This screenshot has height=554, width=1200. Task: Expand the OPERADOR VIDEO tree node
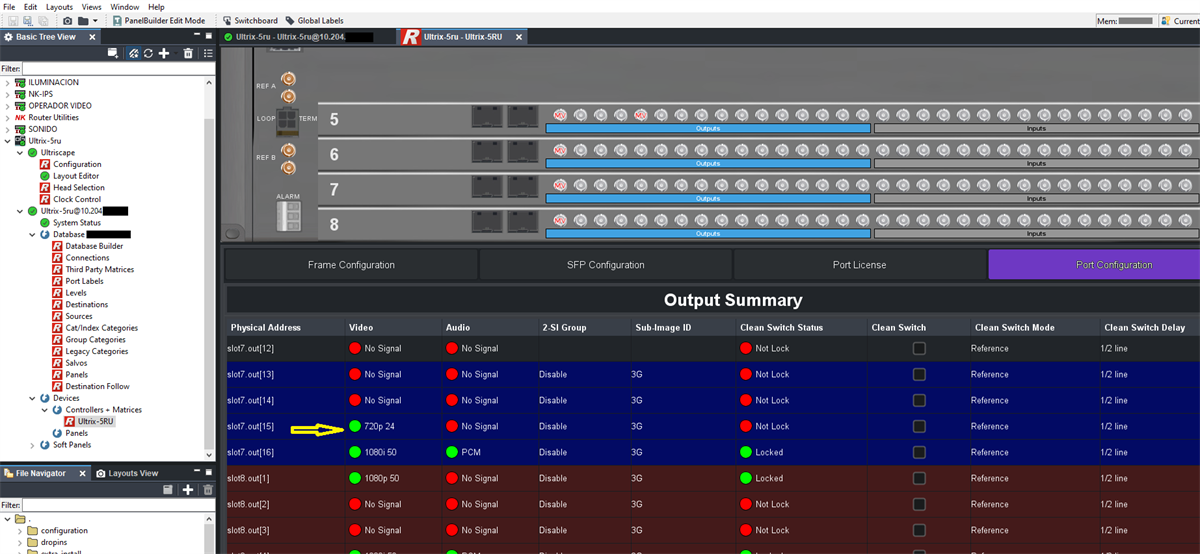click(x=8, y=105)
